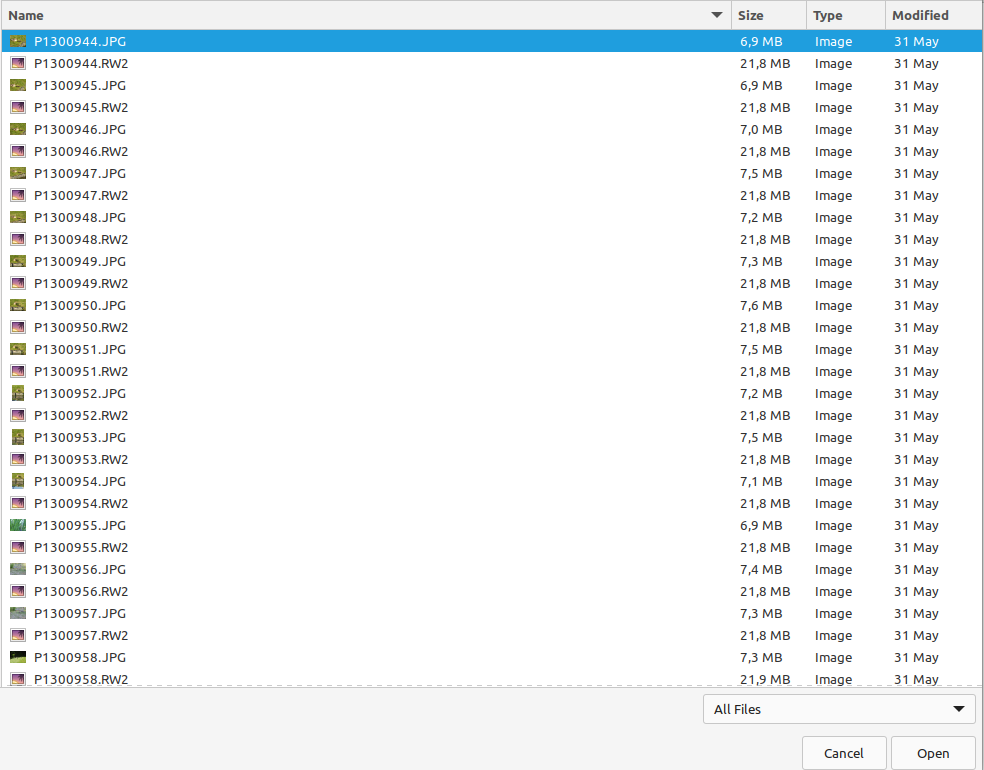The height and width of the screenshot is (770, 984).
Task: Click the raw image icon of P1300956.RW2
Action: click(x=18, y=591)
